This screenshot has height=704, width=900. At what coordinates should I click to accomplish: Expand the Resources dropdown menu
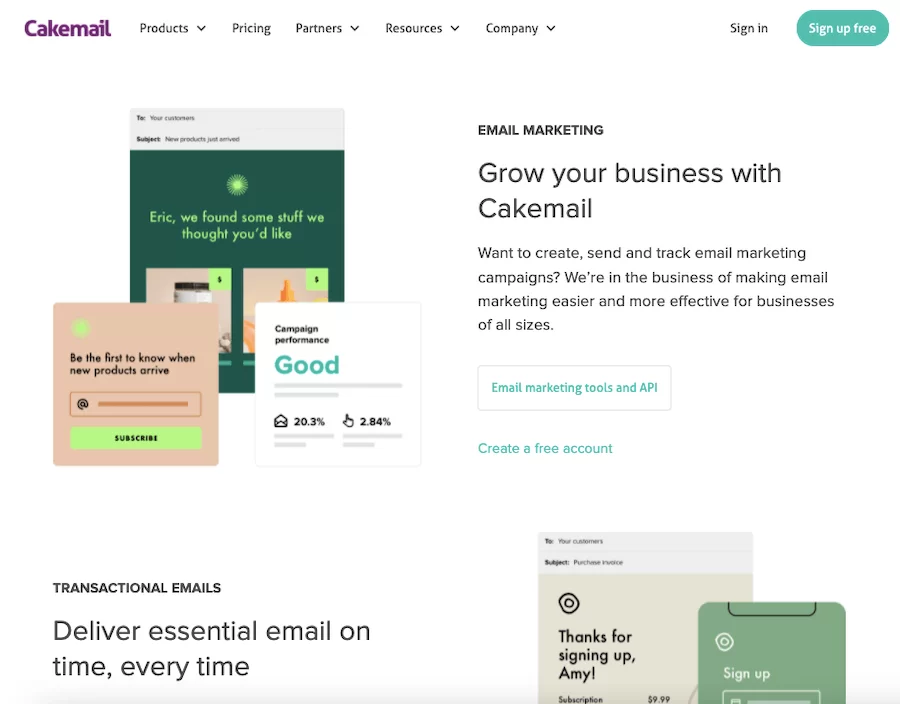tap(422, 28)
